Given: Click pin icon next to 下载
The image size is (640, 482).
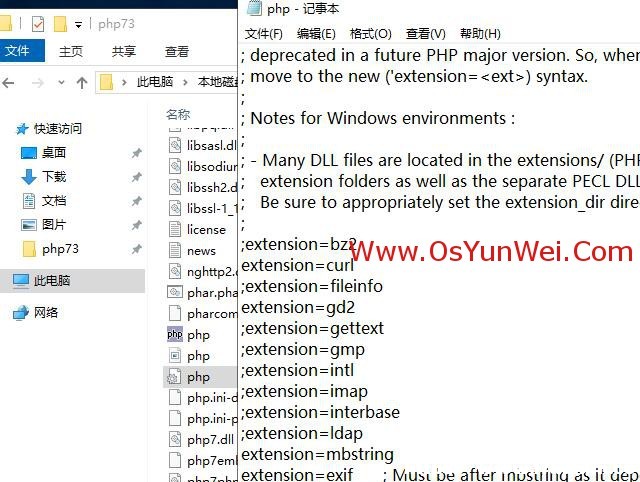Looking at the screenshot, I should tap(137, 177).
